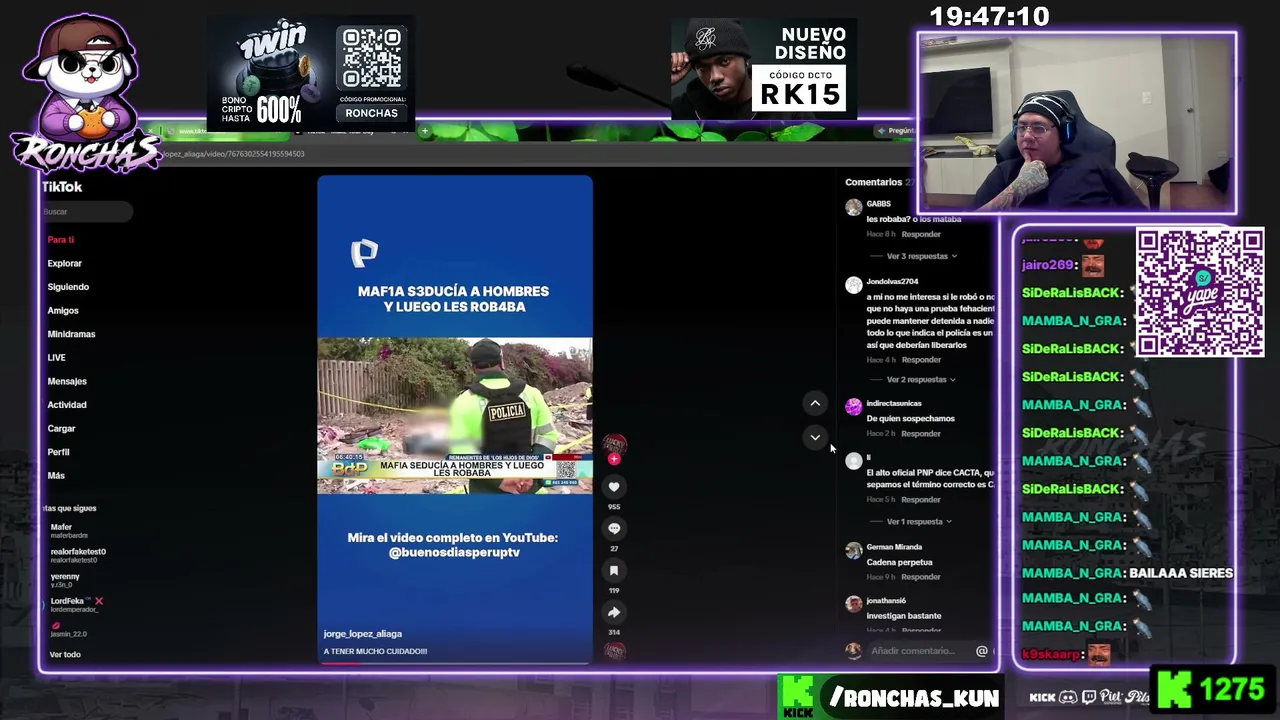The height and width of the screenshot is (720, 1280).
Task: Click the Yape QR code
Action: click(1200, 292)
